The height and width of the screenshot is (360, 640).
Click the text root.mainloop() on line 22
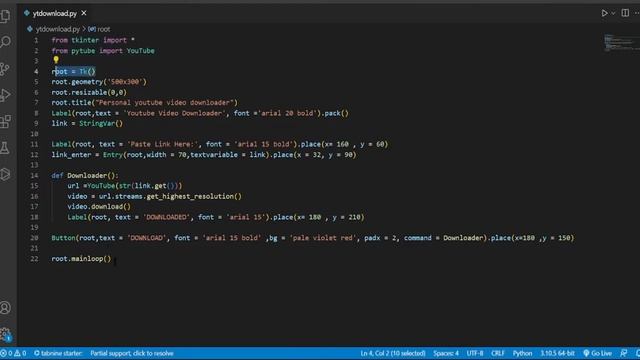pos(81,259)
